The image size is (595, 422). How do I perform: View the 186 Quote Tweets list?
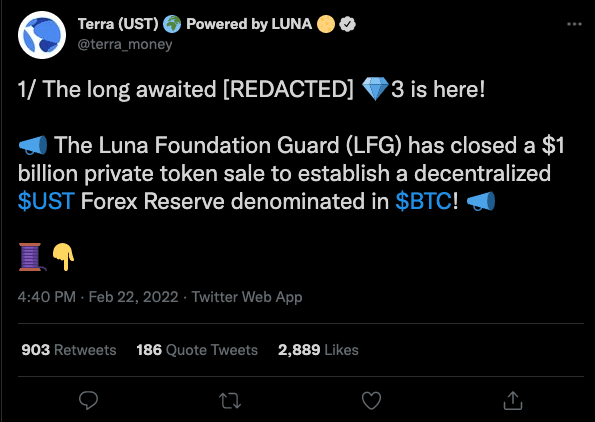click(x=197, y=350)
